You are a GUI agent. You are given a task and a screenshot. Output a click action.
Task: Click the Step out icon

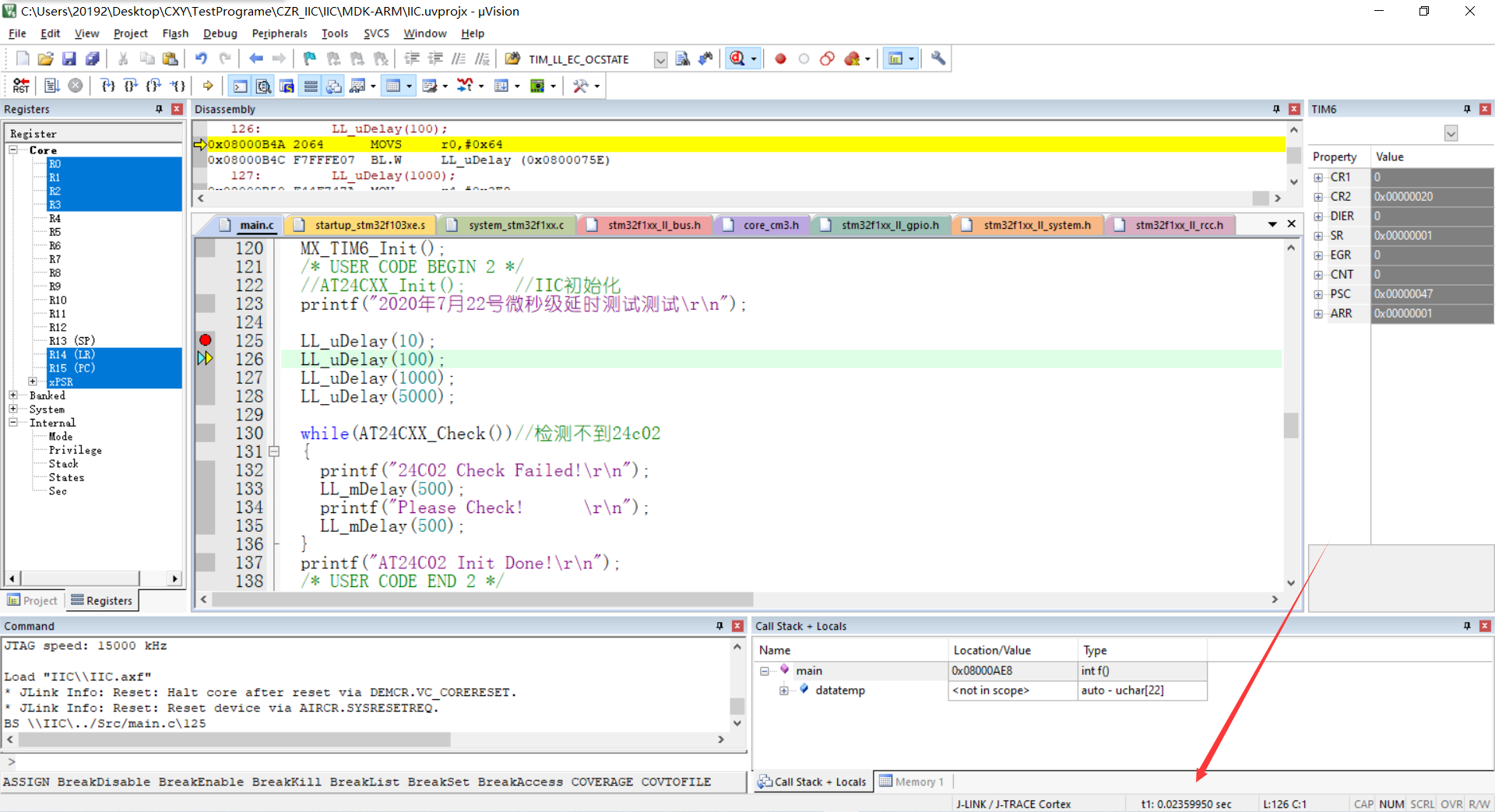154,86
